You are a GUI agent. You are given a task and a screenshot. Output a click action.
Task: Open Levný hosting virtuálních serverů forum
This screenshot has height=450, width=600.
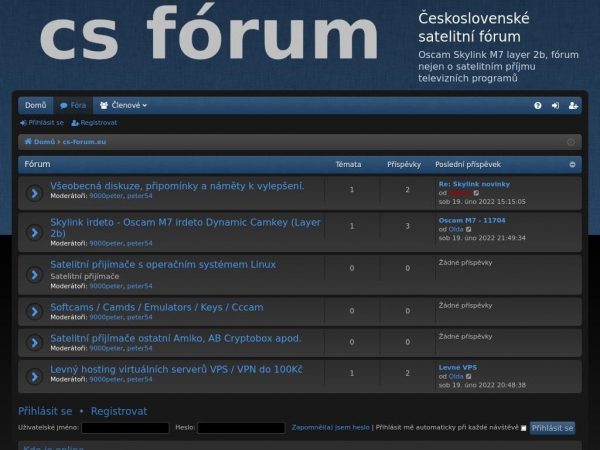[x=176, y=369]
